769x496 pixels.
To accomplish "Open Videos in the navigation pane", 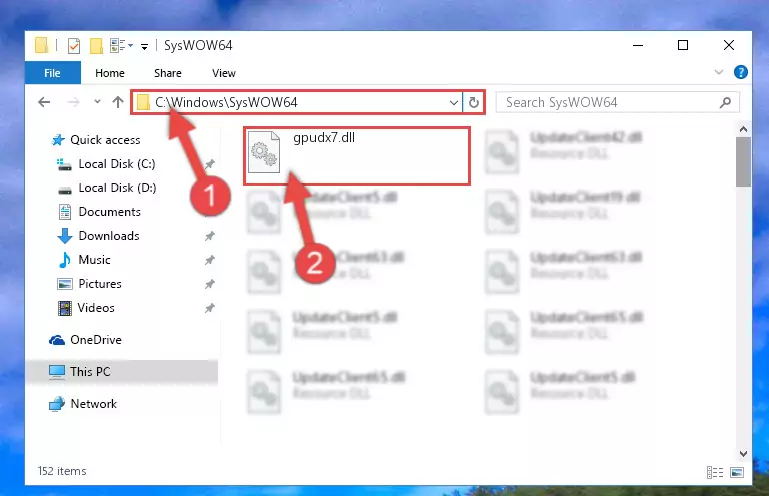I will (96, 308).
